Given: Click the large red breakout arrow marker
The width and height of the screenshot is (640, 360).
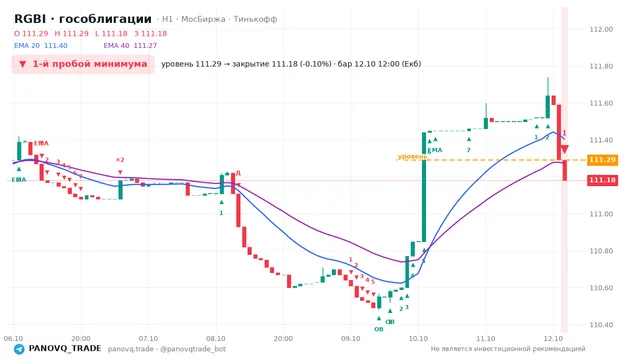Looking at the screenshot, I should 564,150.
